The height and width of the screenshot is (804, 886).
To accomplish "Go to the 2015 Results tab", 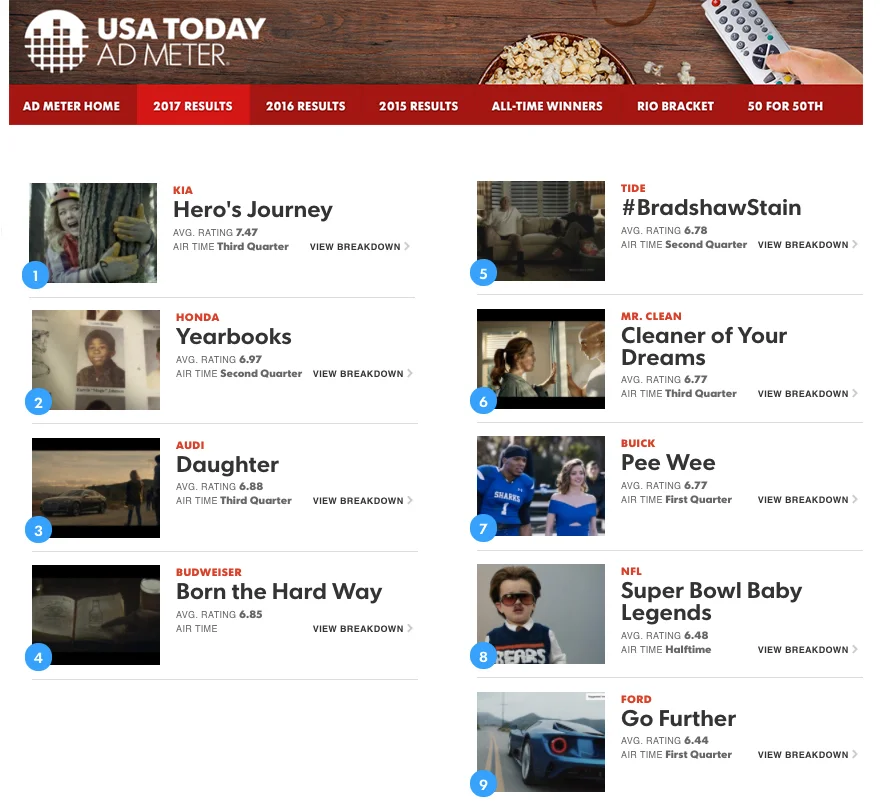I will [419, 106].
